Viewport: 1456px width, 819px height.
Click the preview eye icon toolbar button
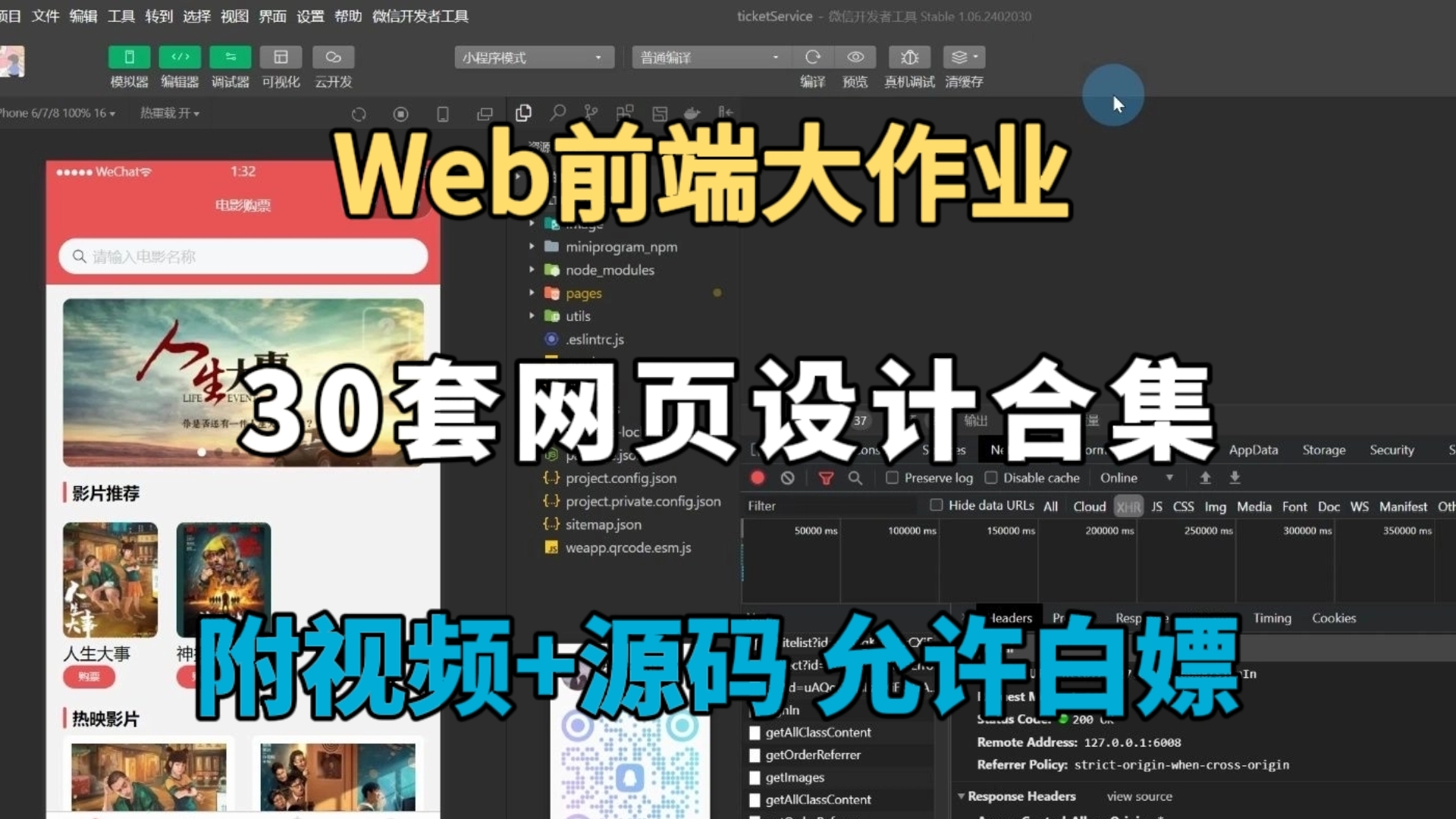855,57
